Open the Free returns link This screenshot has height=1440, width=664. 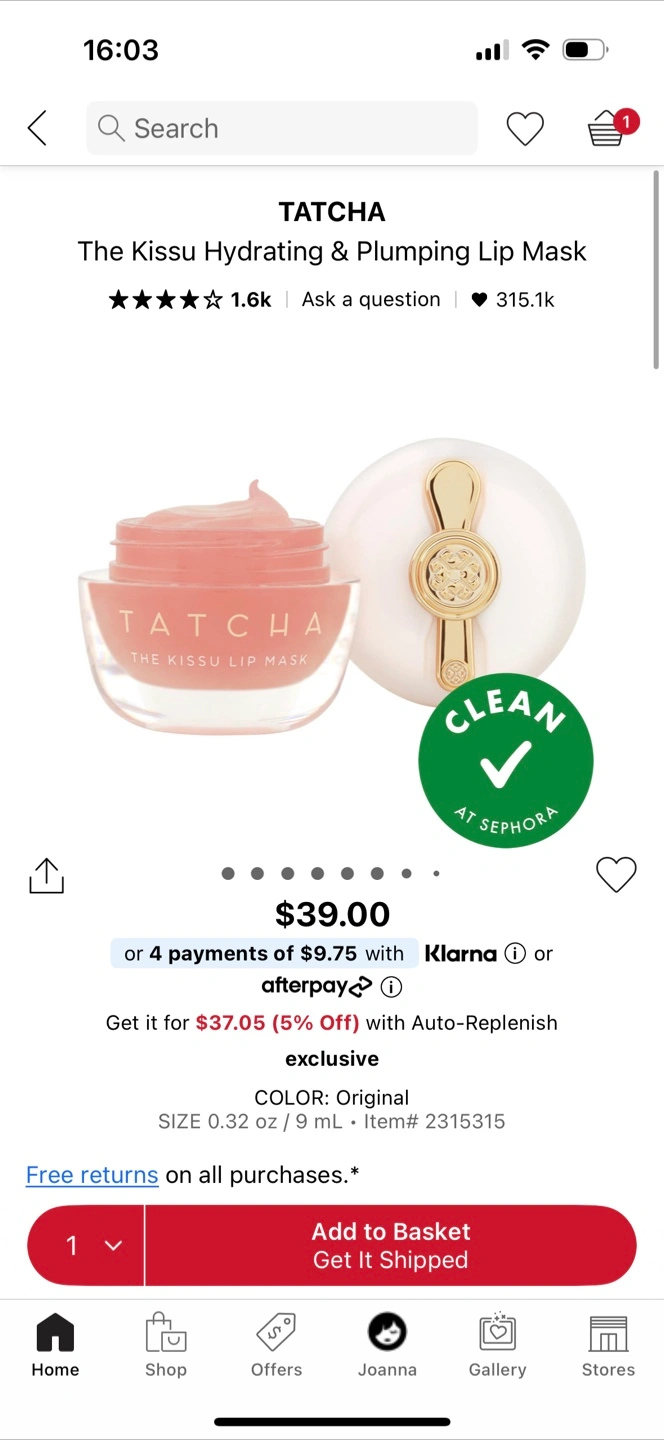(x=92, y=1175)
